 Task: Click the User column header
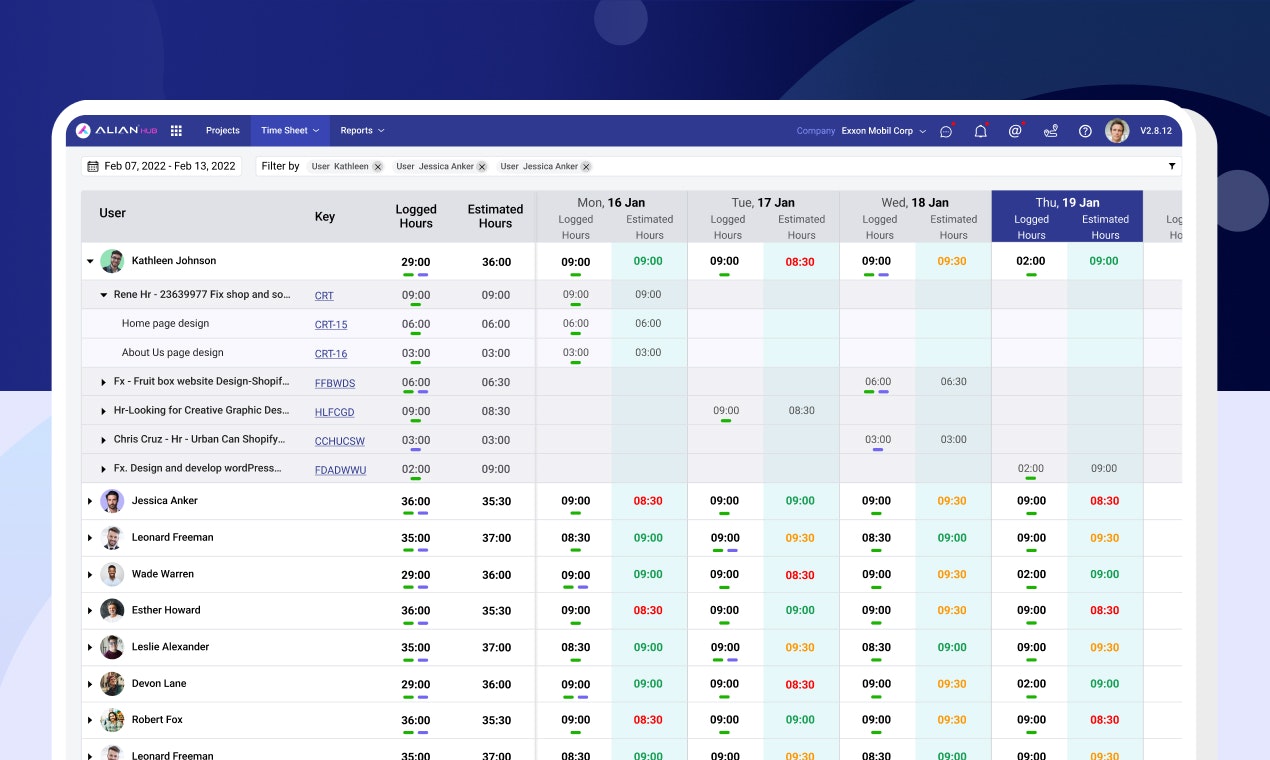click(x=113, y=213)
